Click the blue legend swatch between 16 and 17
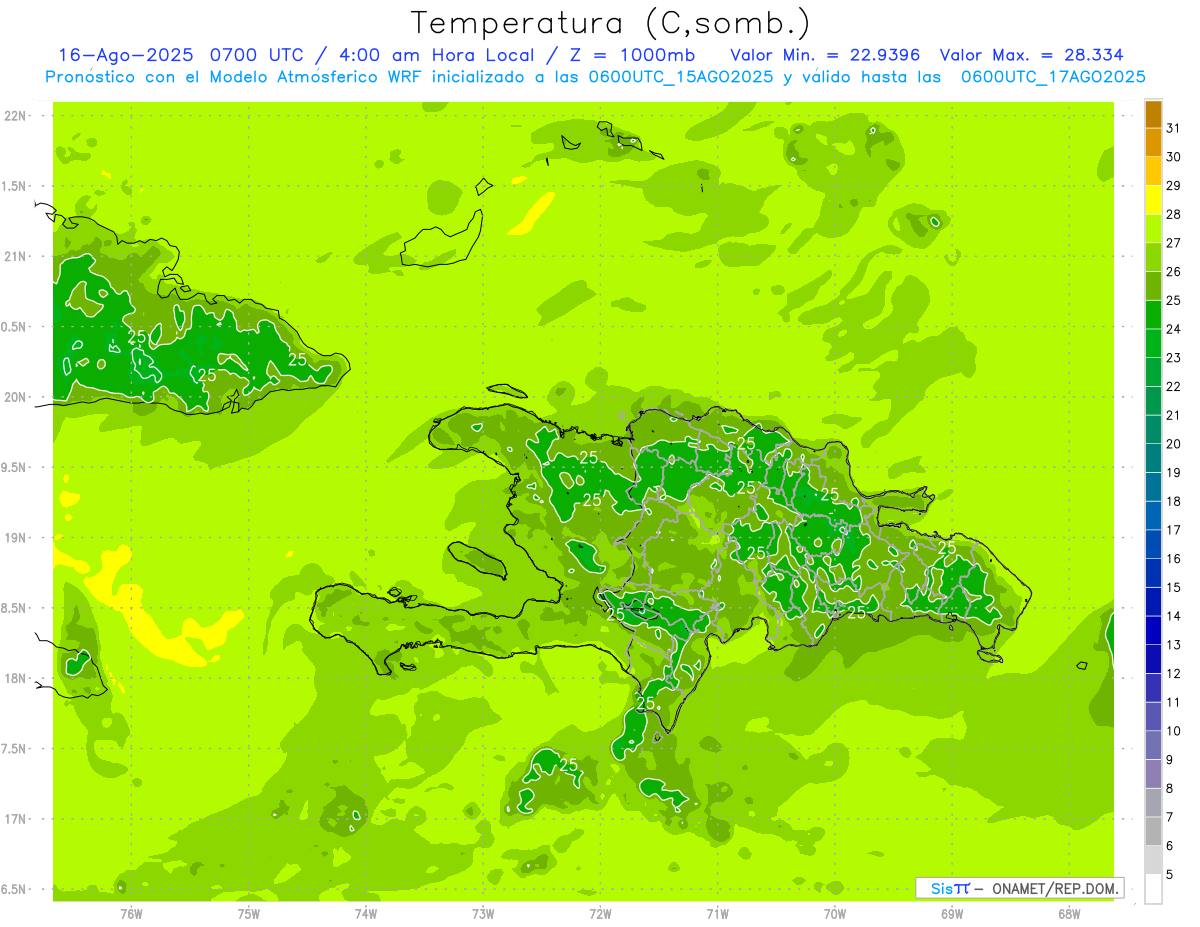1200x927 pixels. [1153, 544]
